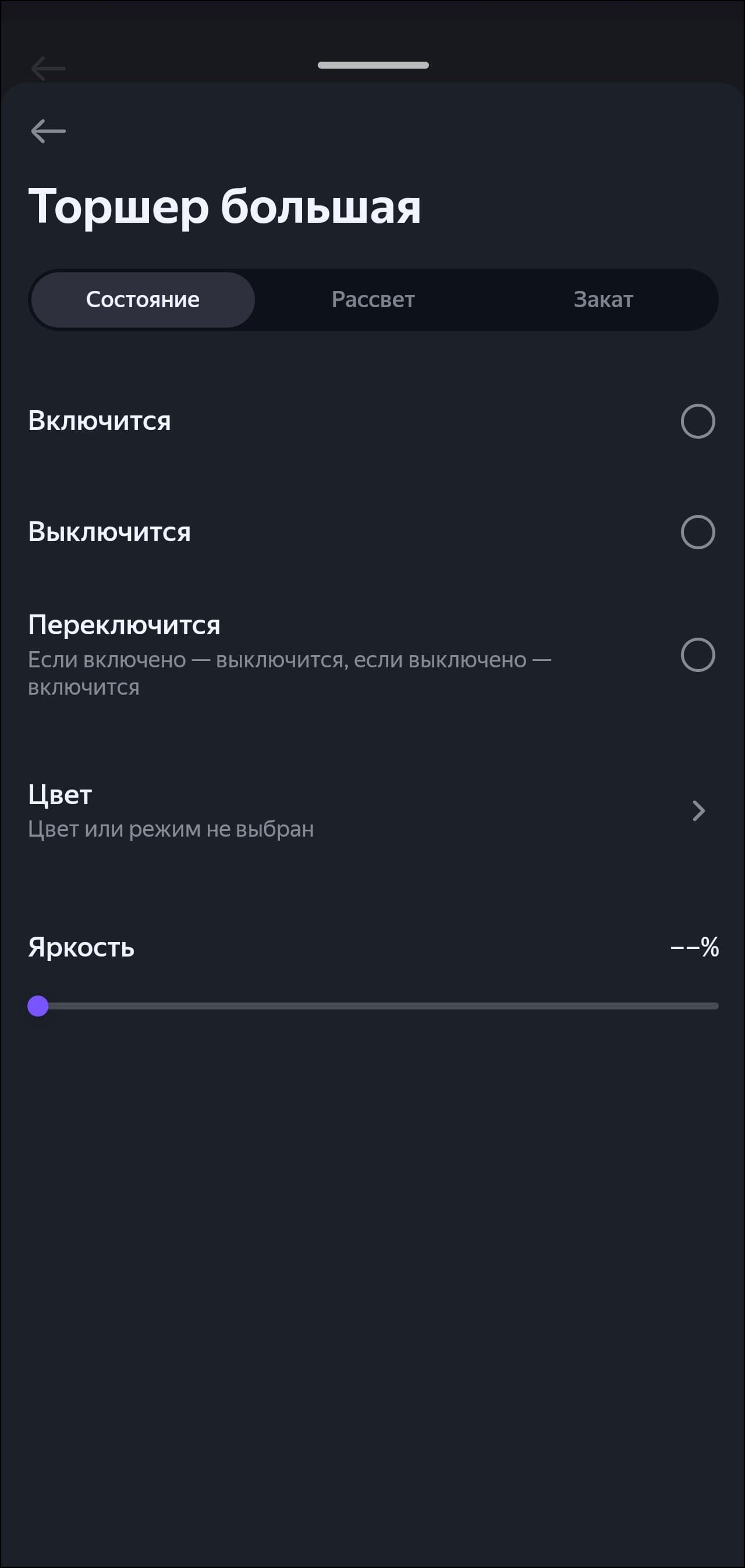Tap the Выключится label text
The width and height of the screenshot is (745, 1568).
click(109, 532)
